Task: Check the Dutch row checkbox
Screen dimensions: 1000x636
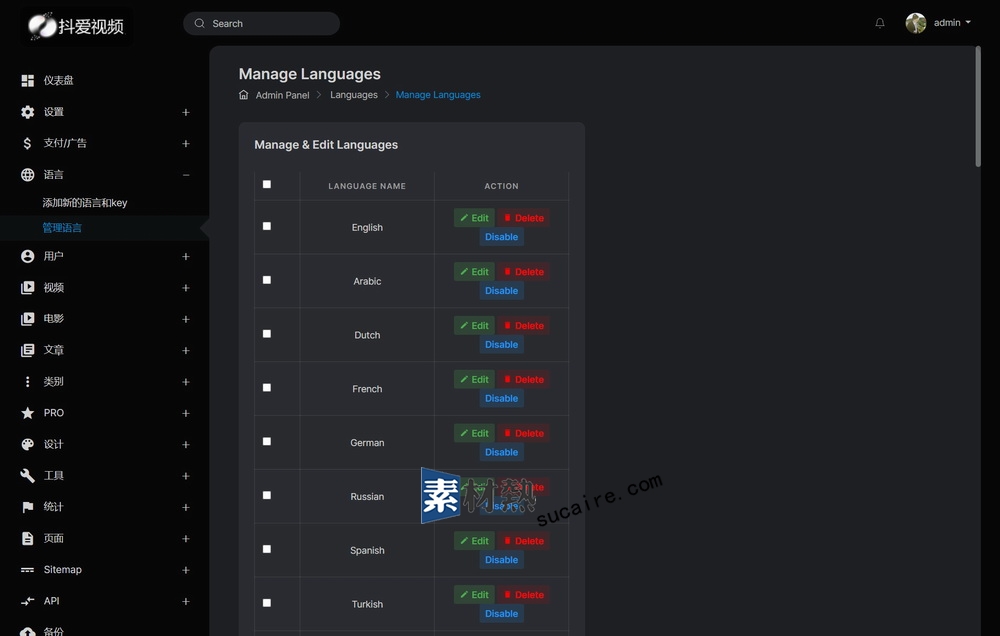Action: (x=267, y=334)
